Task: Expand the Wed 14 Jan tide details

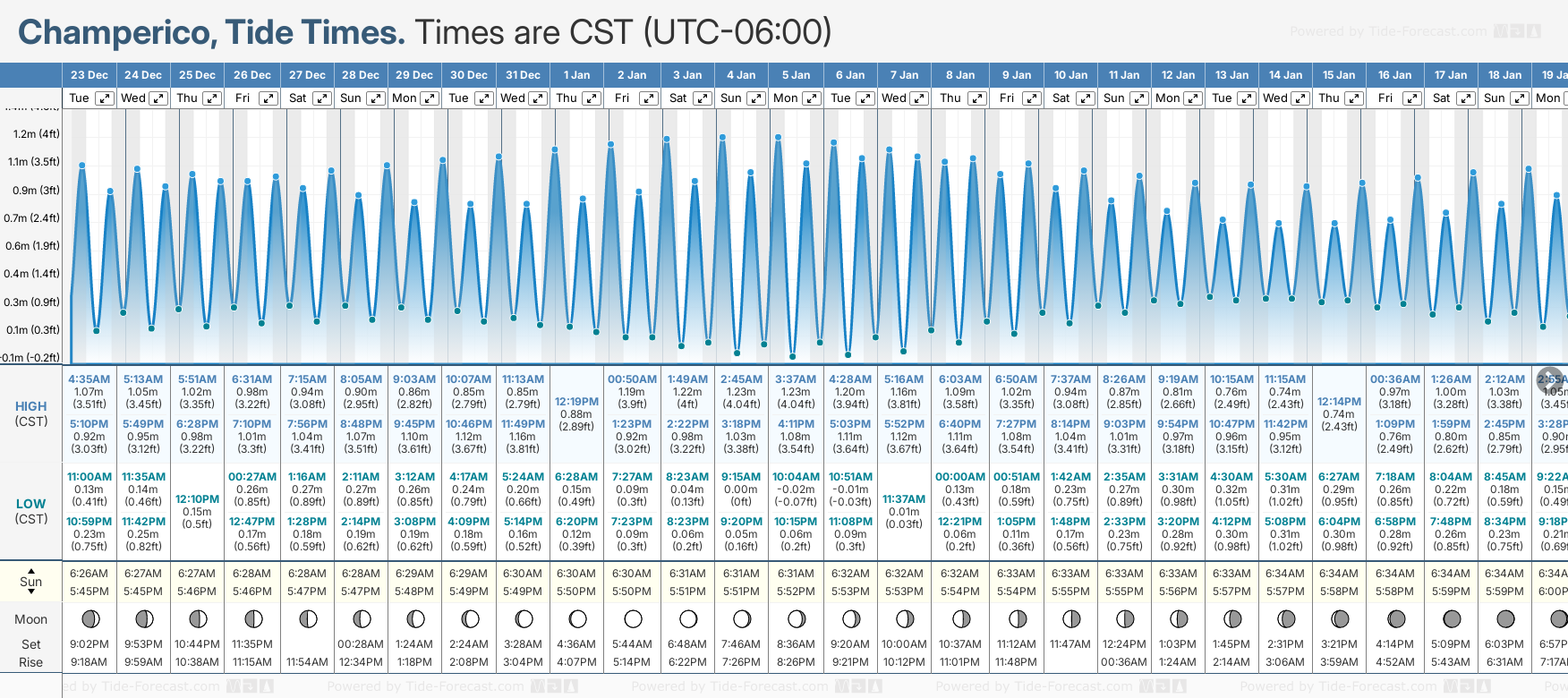Action: tap(1300, 98)
